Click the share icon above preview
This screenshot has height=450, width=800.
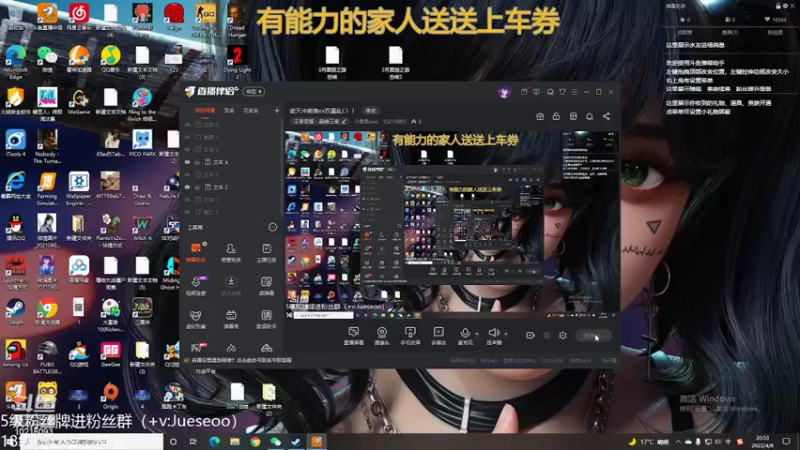[606, 116]
